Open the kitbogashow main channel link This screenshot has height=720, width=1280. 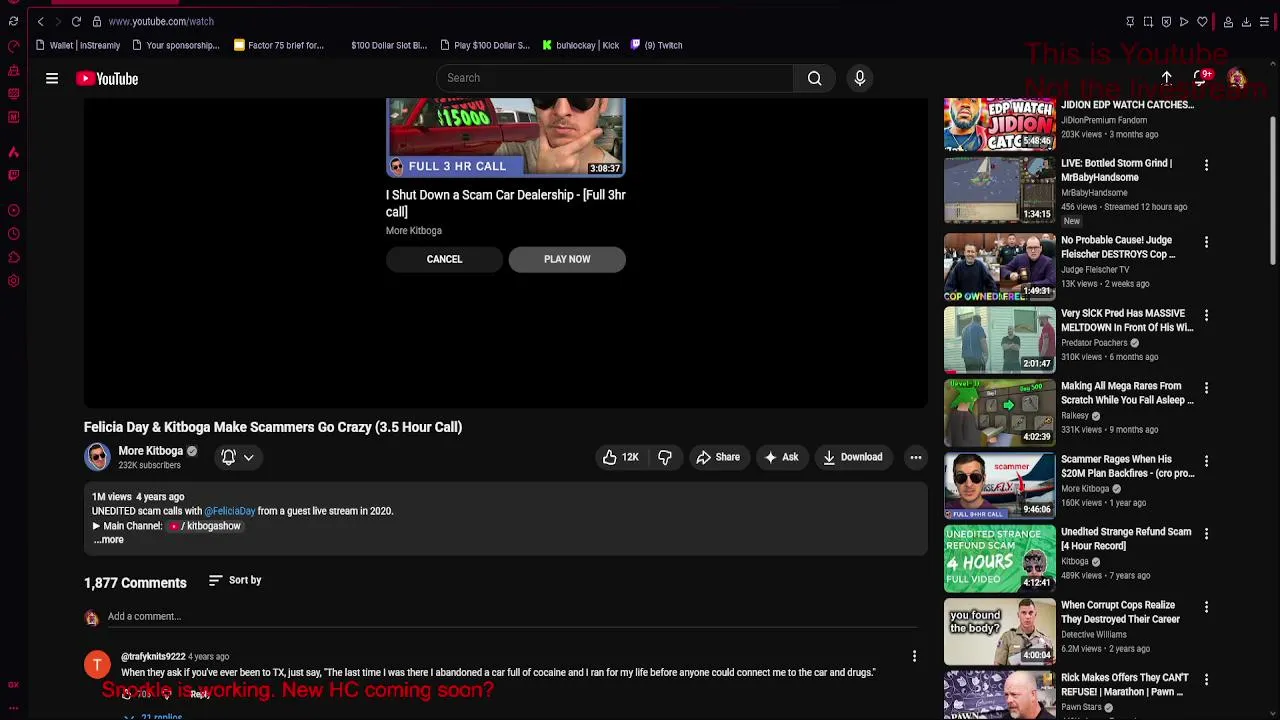pos(205,526)
